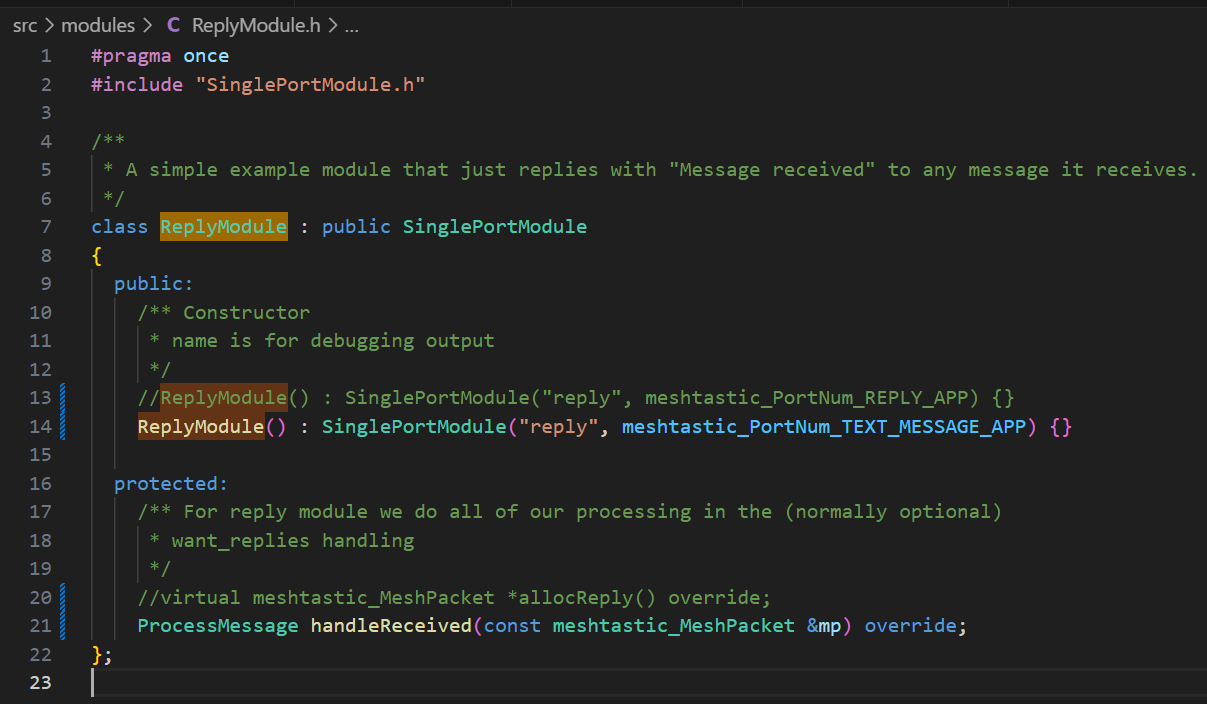This screenshot has height=704, width=1207.
Task: Click handleReceived function name on line 21
Action: (390, 626)
